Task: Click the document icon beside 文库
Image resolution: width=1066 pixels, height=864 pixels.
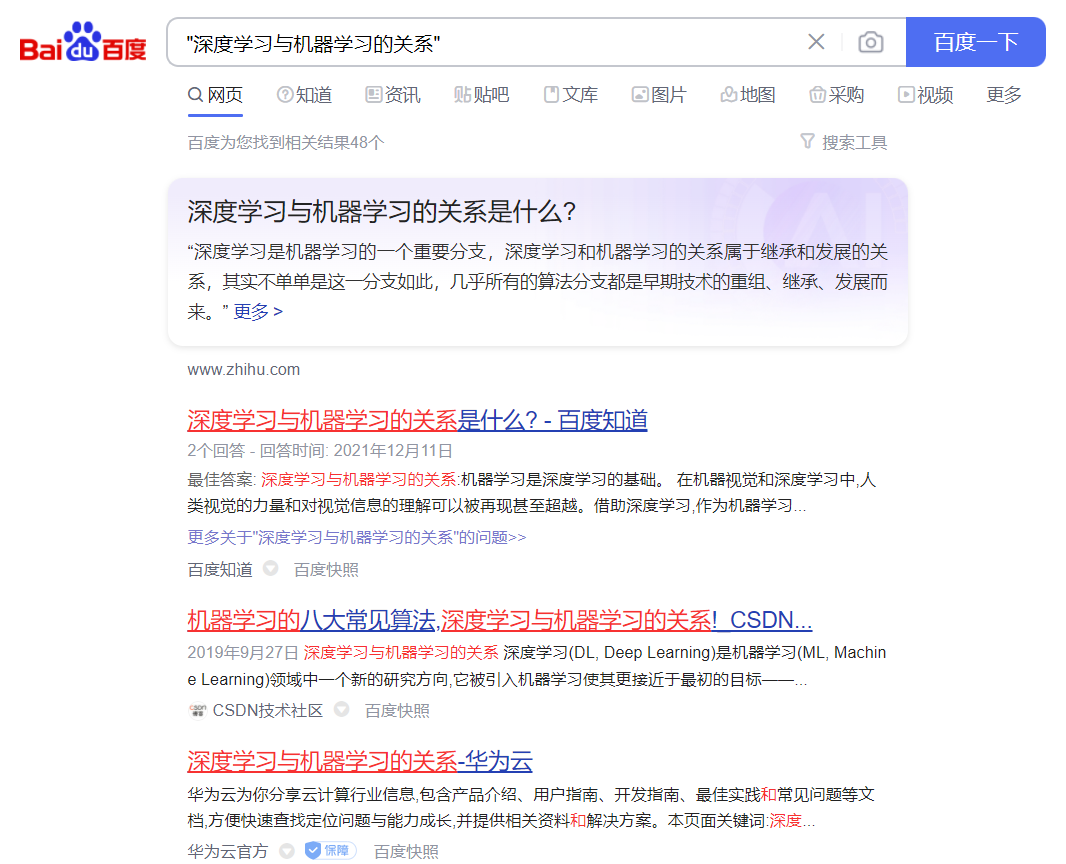Action: pyautogui.click(x=551, y=94)
